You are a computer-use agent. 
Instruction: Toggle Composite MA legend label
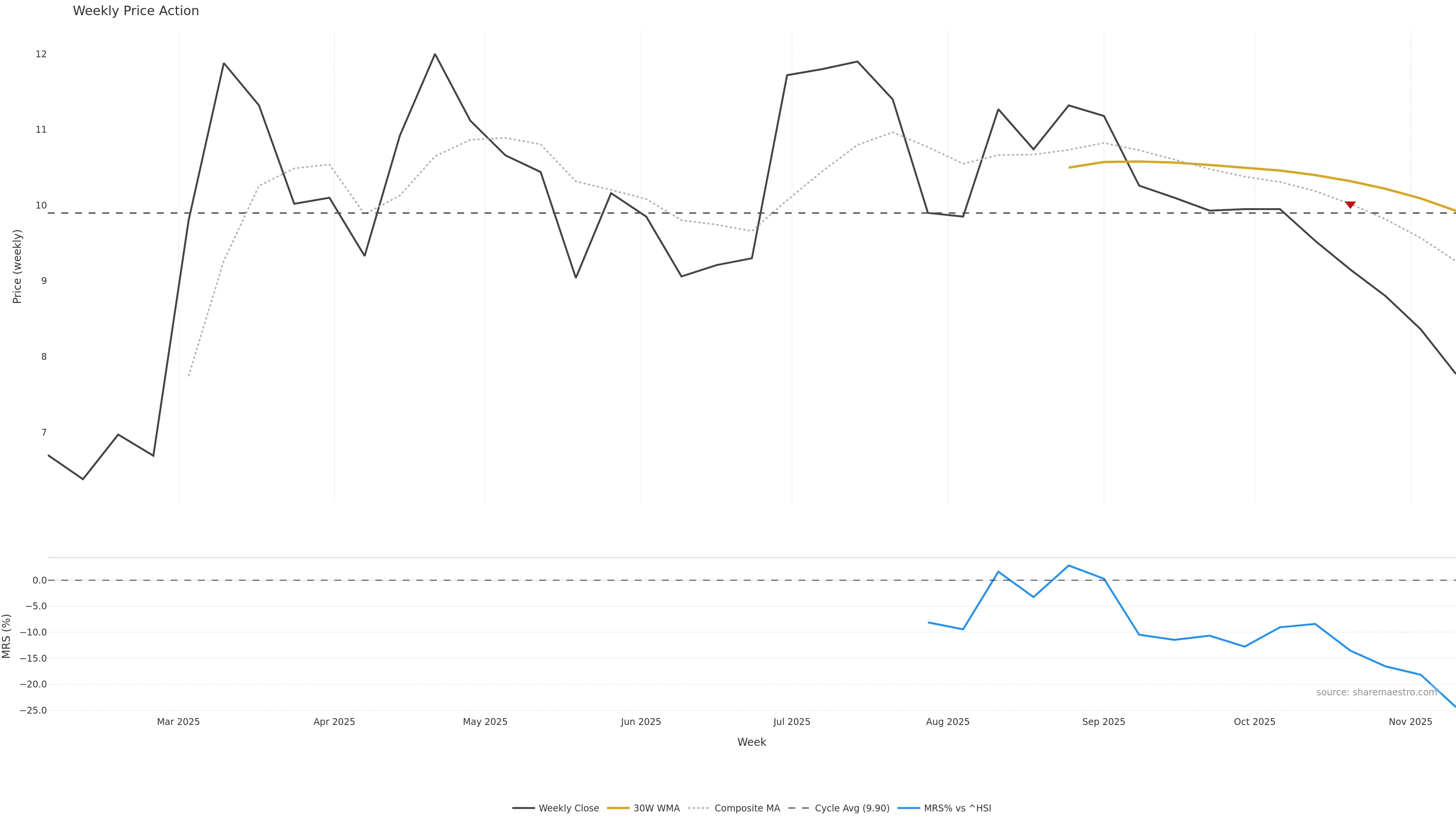(747, 808)
